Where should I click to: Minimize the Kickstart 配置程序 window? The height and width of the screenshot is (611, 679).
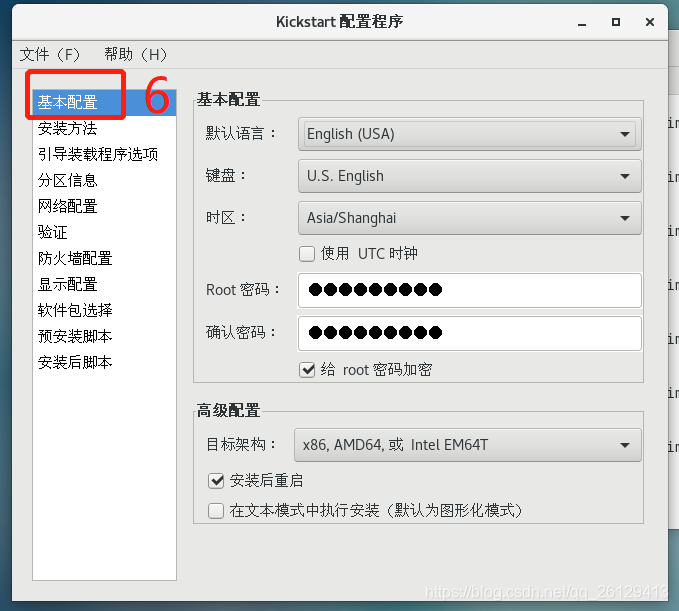pyautogui.click(x=582, y=23)
